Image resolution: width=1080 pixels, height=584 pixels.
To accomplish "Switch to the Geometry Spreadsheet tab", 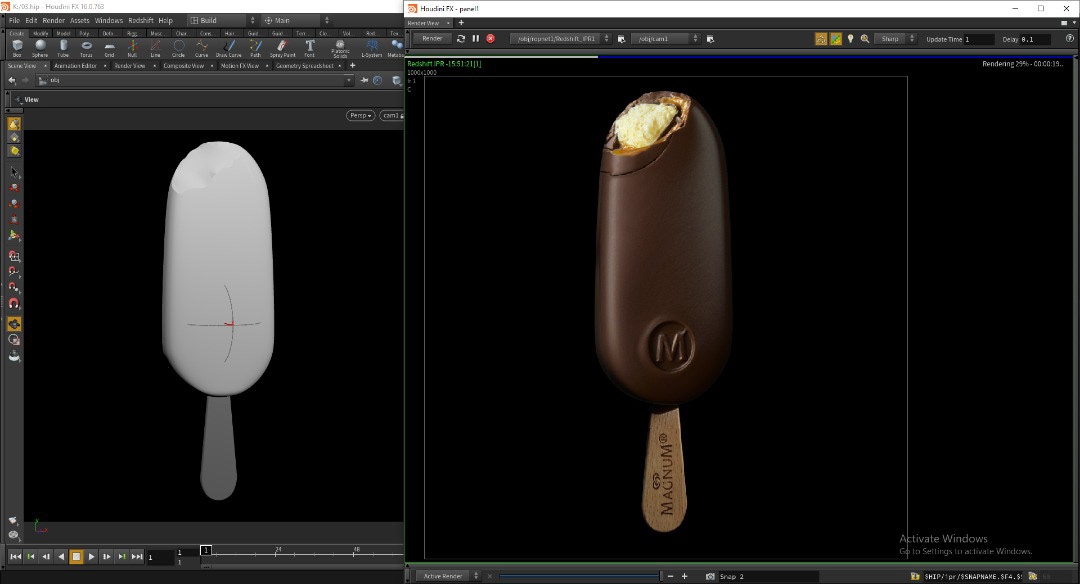I will coord(304,65).
